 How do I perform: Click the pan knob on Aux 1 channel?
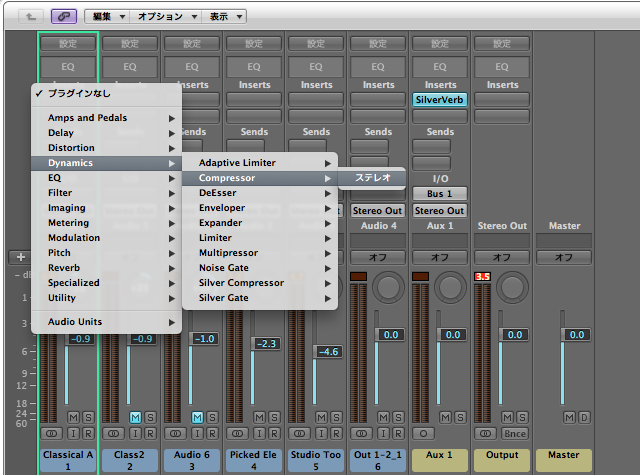point(450,287)
